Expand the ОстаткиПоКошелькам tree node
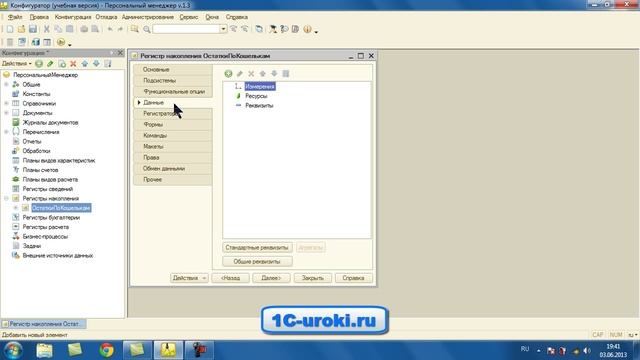Viewport: 640px width, 360px height. (x=16, y=208)
